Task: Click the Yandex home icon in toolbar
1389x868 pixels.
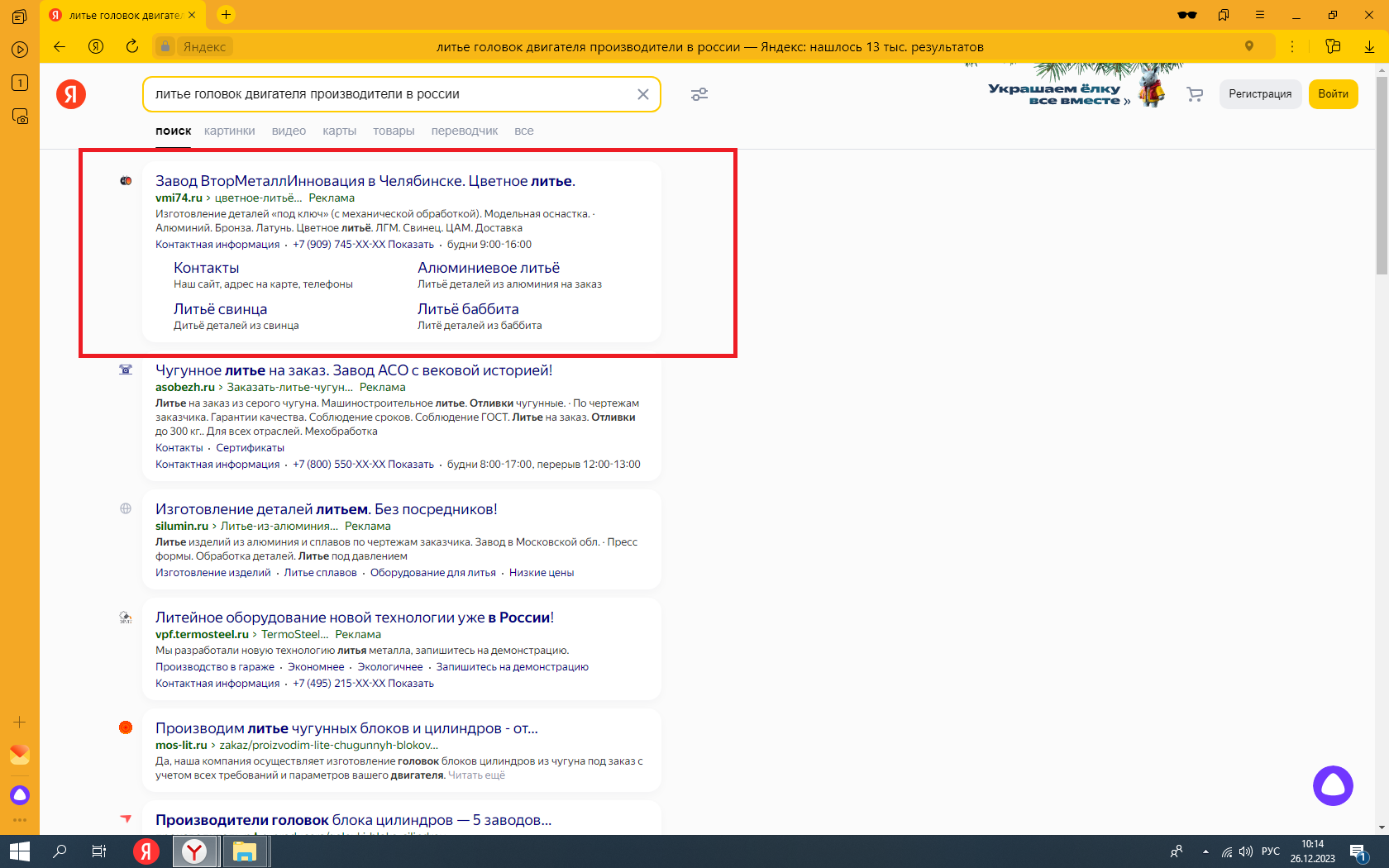Action: 96,46
